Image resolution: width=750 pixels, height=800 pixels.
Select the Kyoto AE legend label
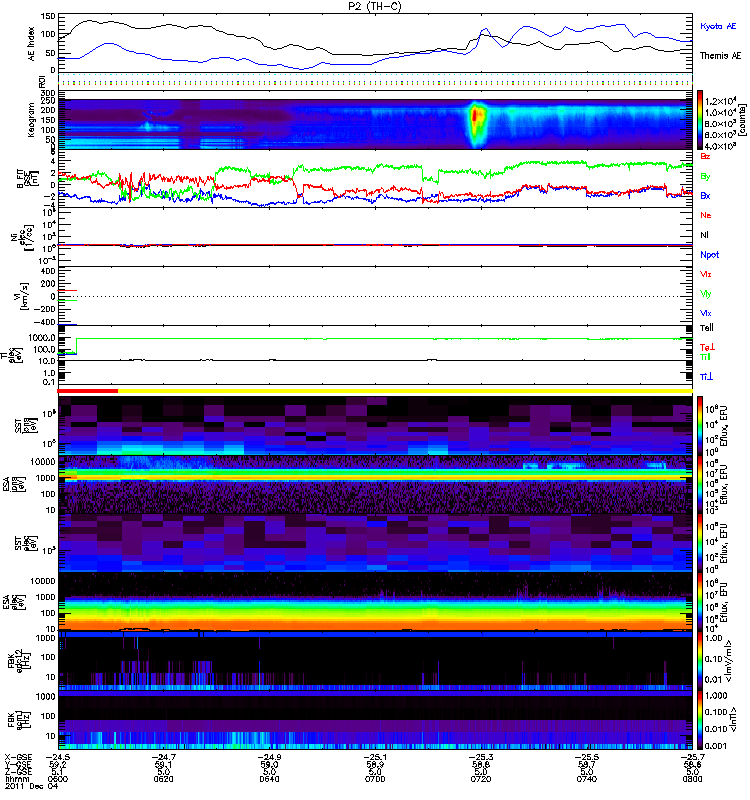click(718, 26)
